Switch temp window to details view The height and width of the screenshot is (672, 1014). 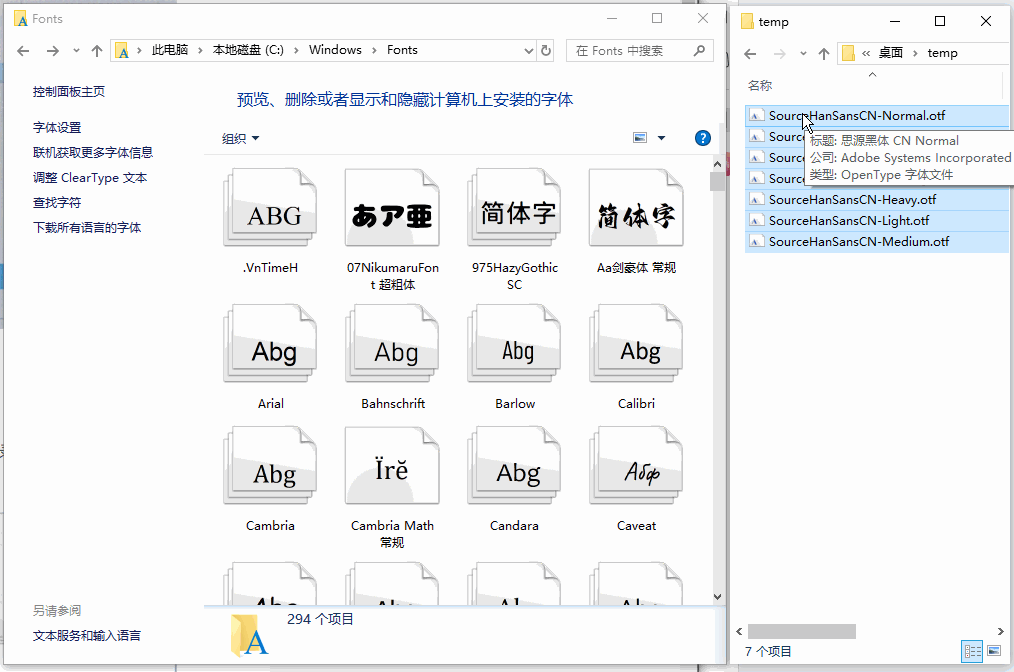[x=973, y=651]
